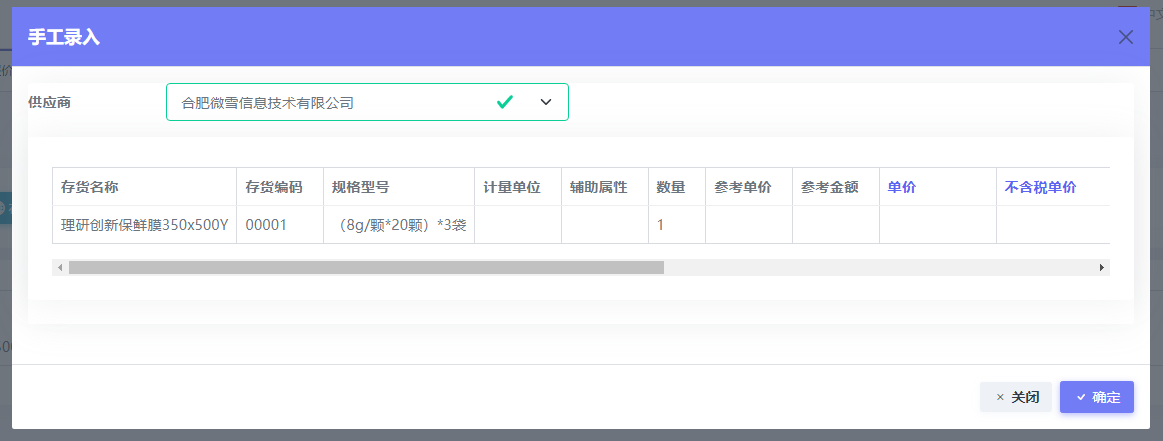1163x441 pixels.
Task: Click the 供应商 label
Action: [49, 102]
